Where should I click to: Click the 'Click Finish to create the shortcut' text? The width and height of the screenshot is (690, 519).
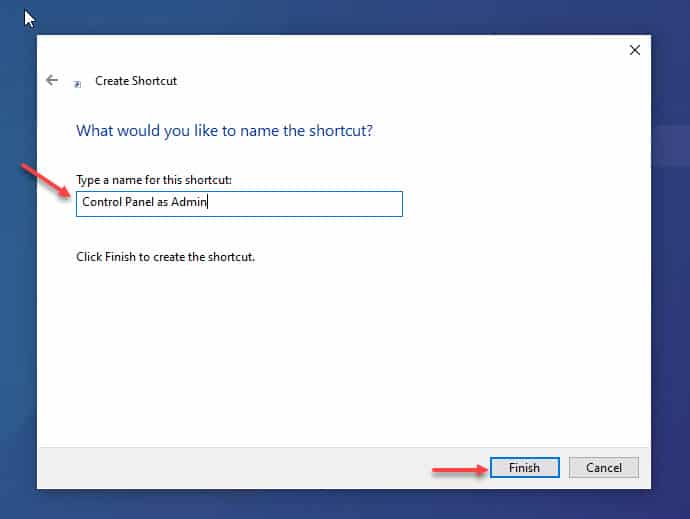coord(165,257)
